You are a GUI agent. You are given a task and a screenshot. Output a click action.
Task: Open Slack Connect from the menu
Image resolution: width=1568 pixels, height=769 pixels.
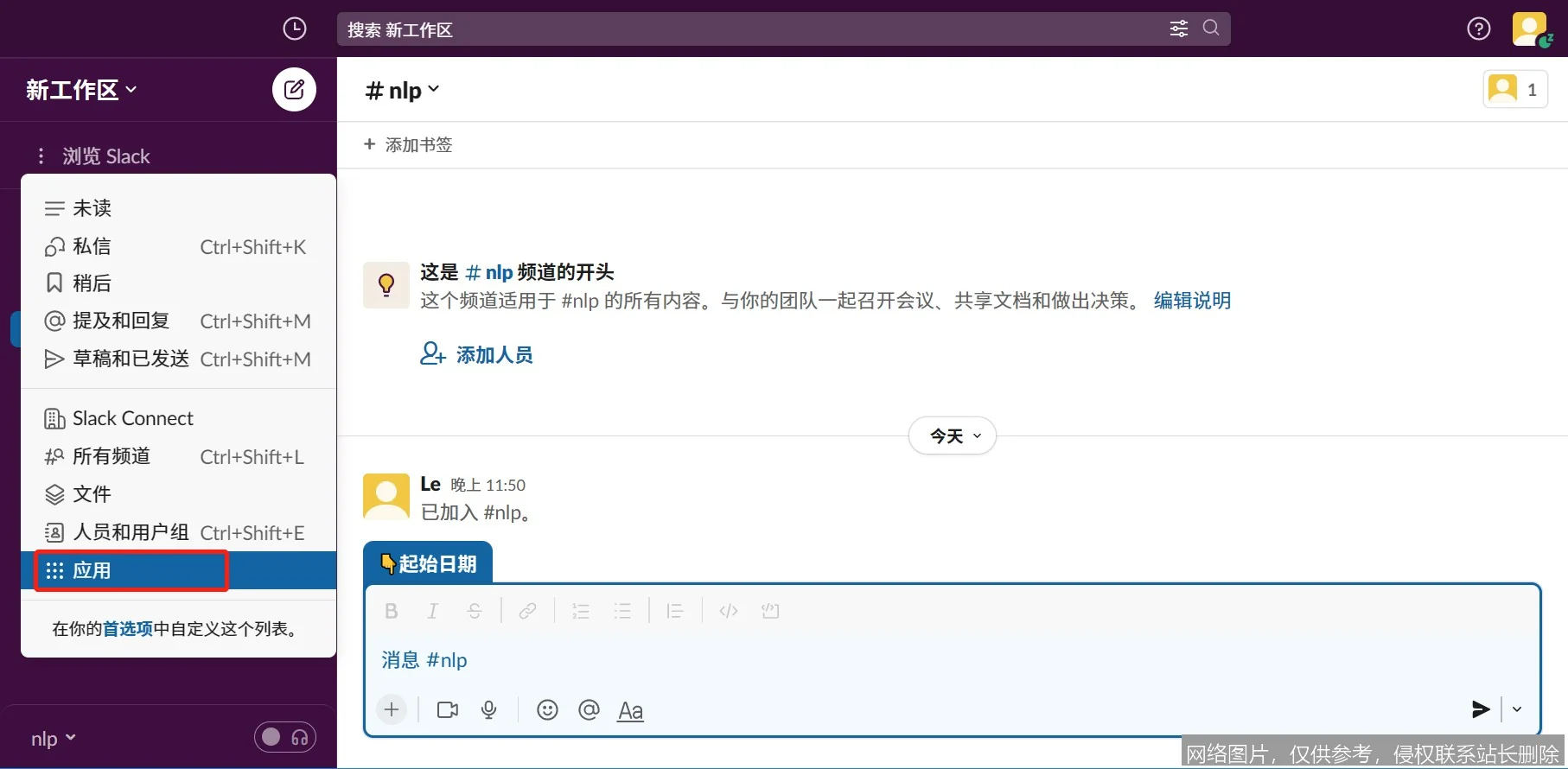pos(178,418)
